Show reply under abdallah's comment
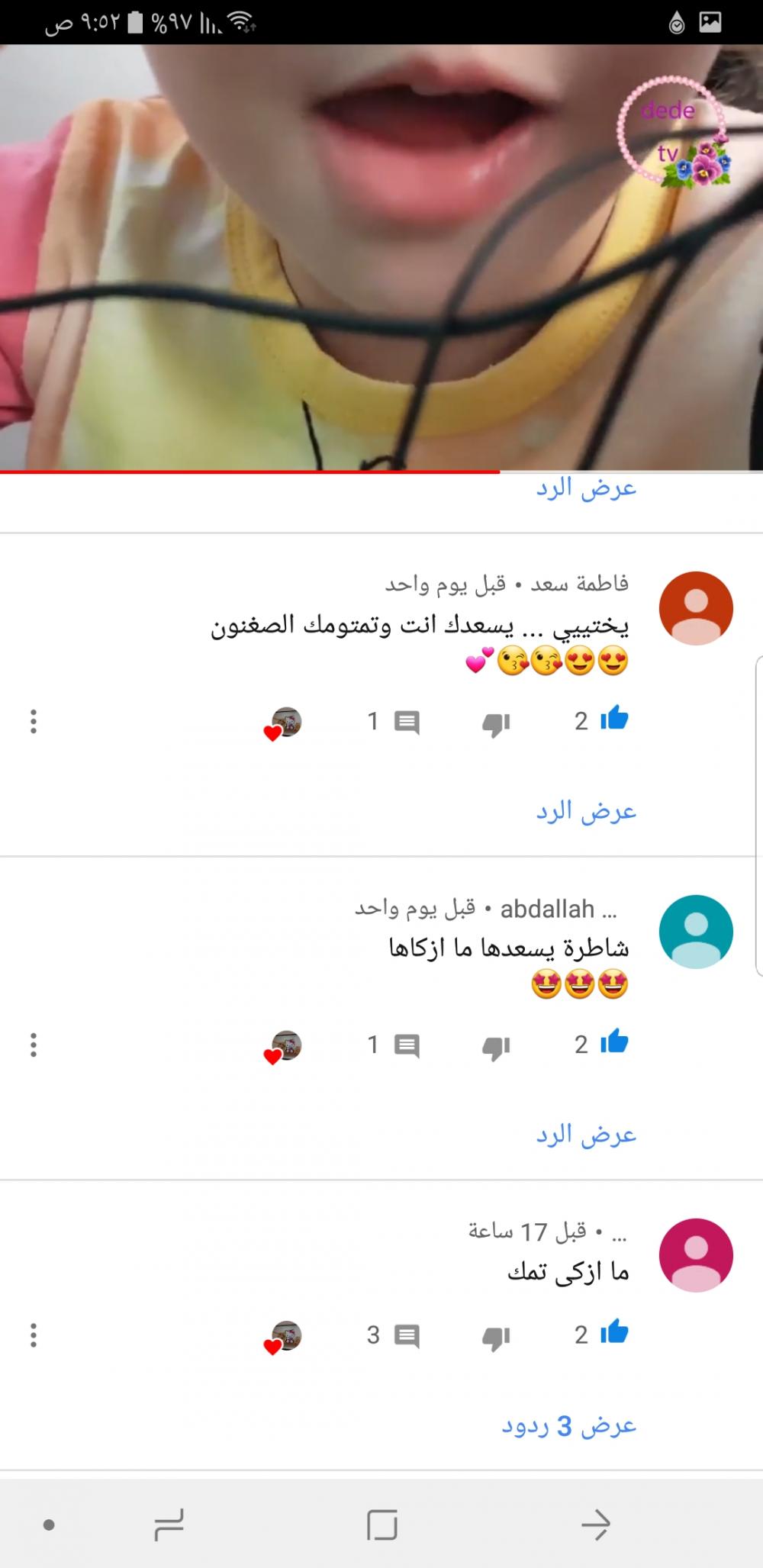The width and height of the screenshot is (763, 1568). pos(586,1135)
